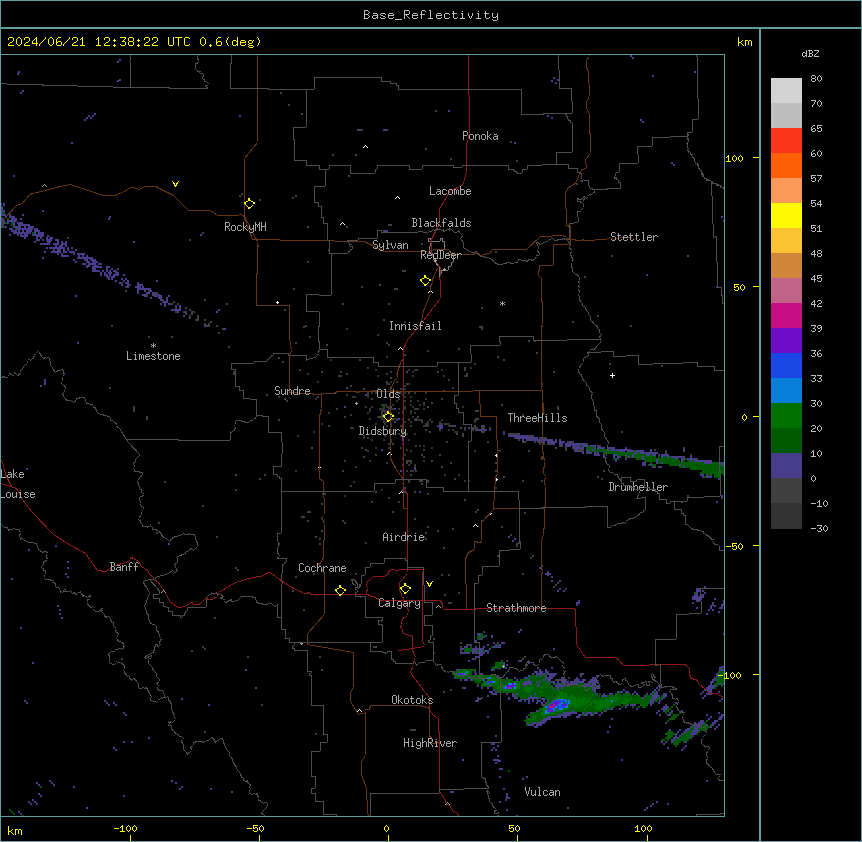Click the yellow V marker northeast of Calgary
862x842 pixels.
tap(429, 584)
